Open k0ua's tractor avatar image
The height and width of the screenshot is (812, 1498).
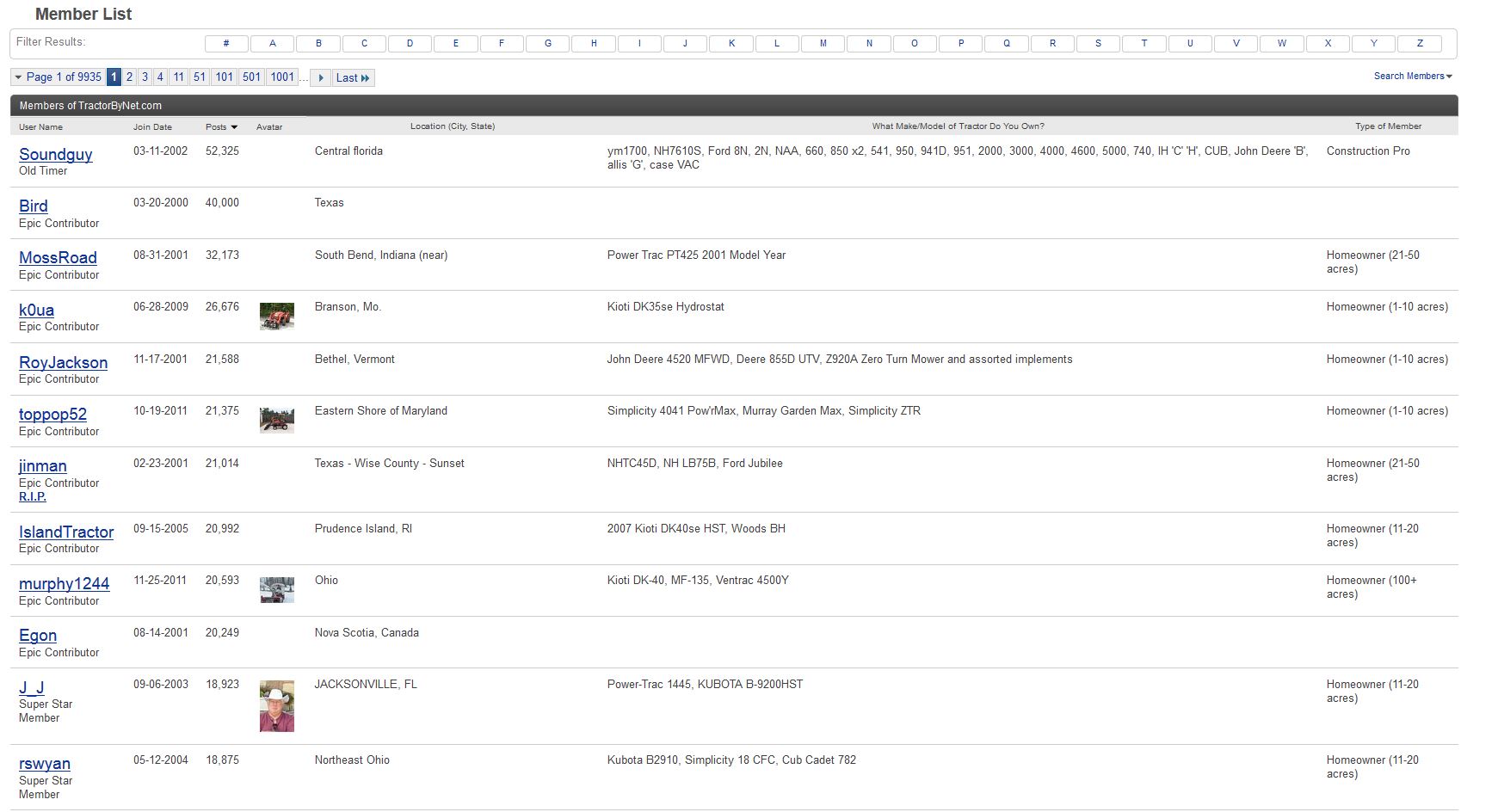point(277,316)
